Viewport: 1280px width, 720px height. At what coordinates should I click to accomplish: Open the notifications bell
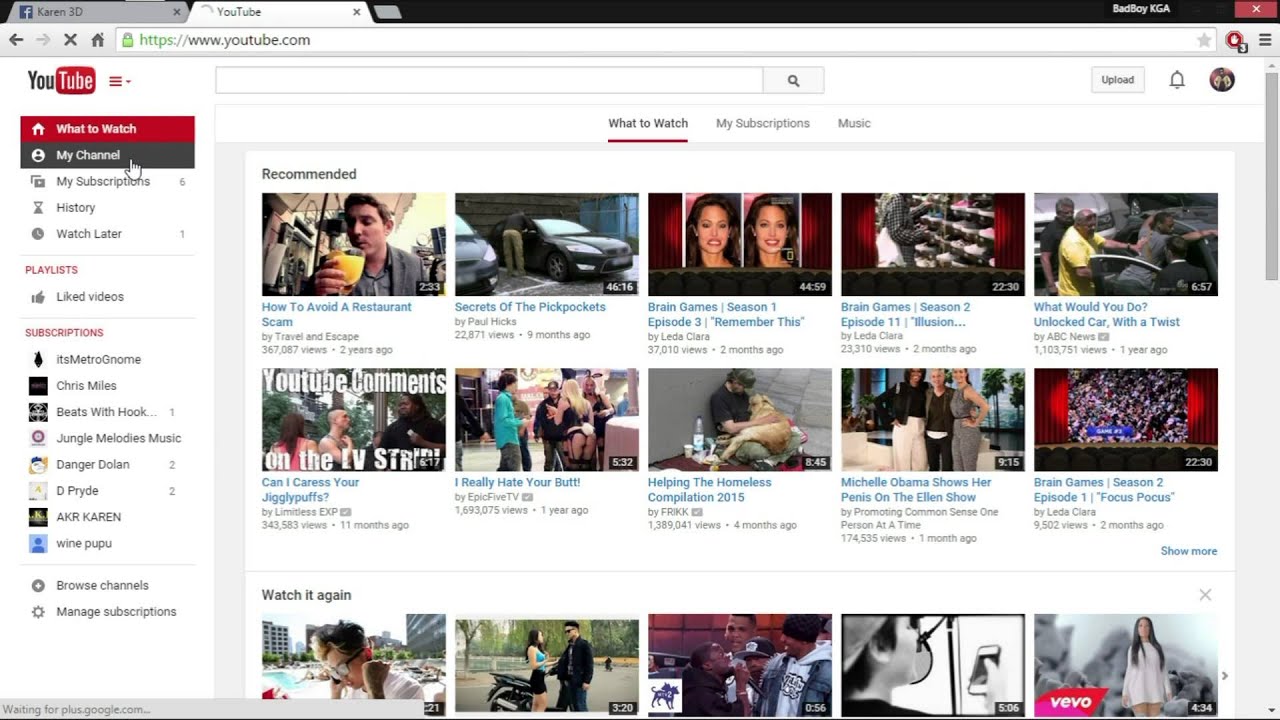coord(1177,80)
